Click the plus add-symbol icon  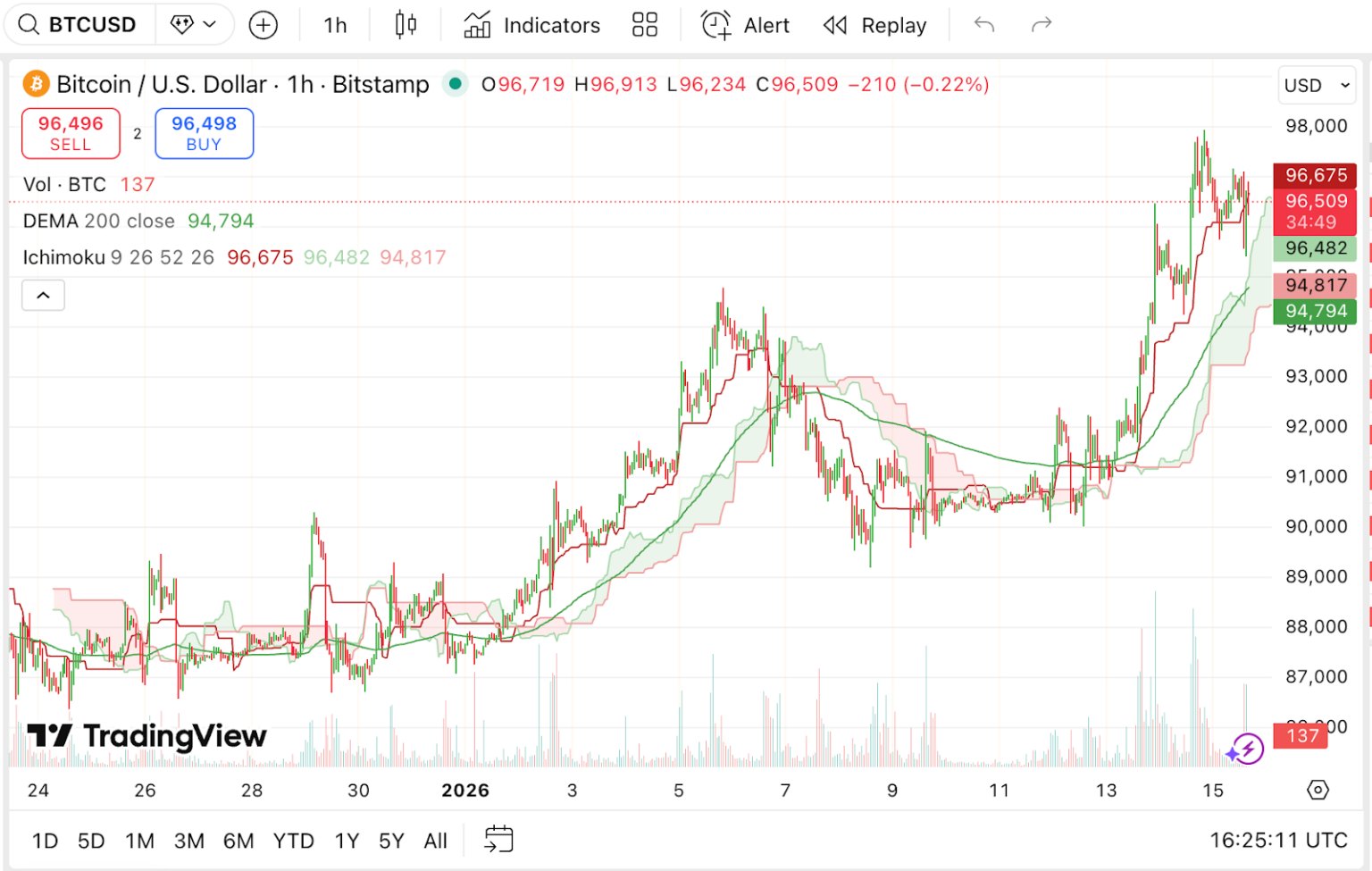(263, 24)
